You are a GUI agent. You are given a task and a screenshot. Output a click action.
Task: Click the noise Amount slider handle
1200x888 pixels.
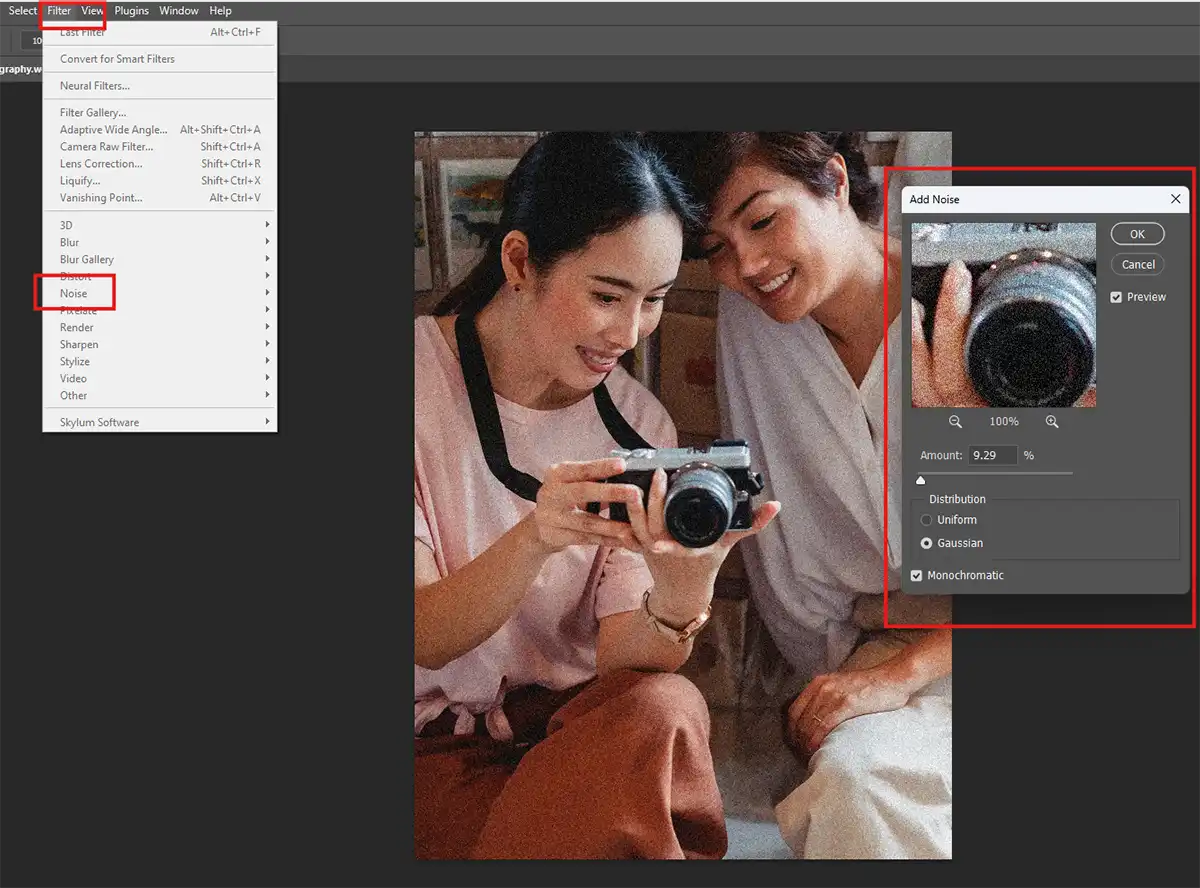(x=921, y=480)
